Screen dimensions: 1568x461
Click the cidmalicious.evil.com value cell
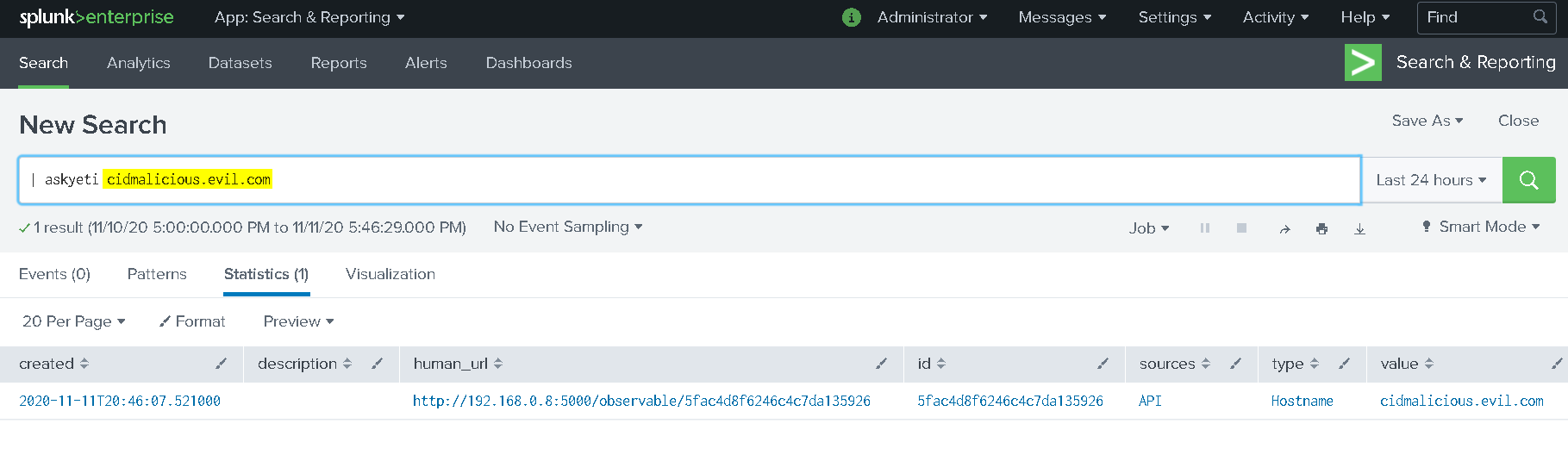1462,401
